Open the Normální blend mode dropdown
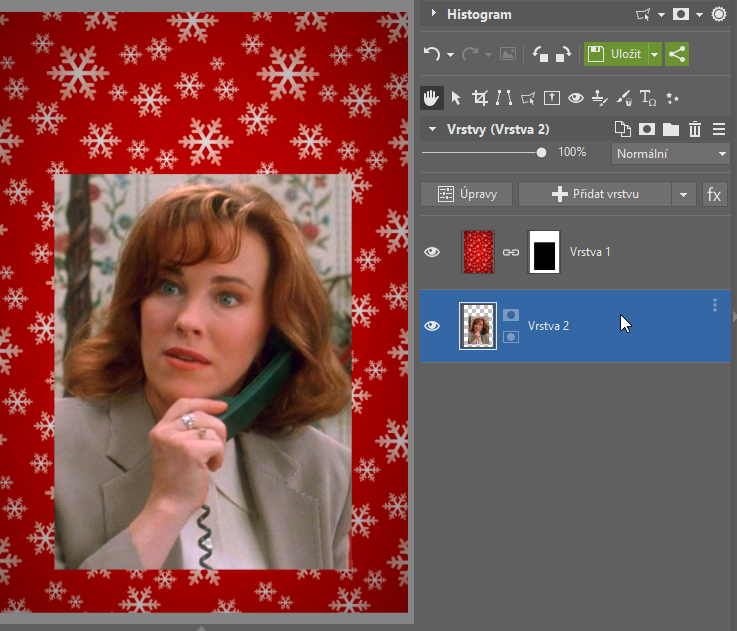This screenshot has height=631, width=737. click(670, 154)
